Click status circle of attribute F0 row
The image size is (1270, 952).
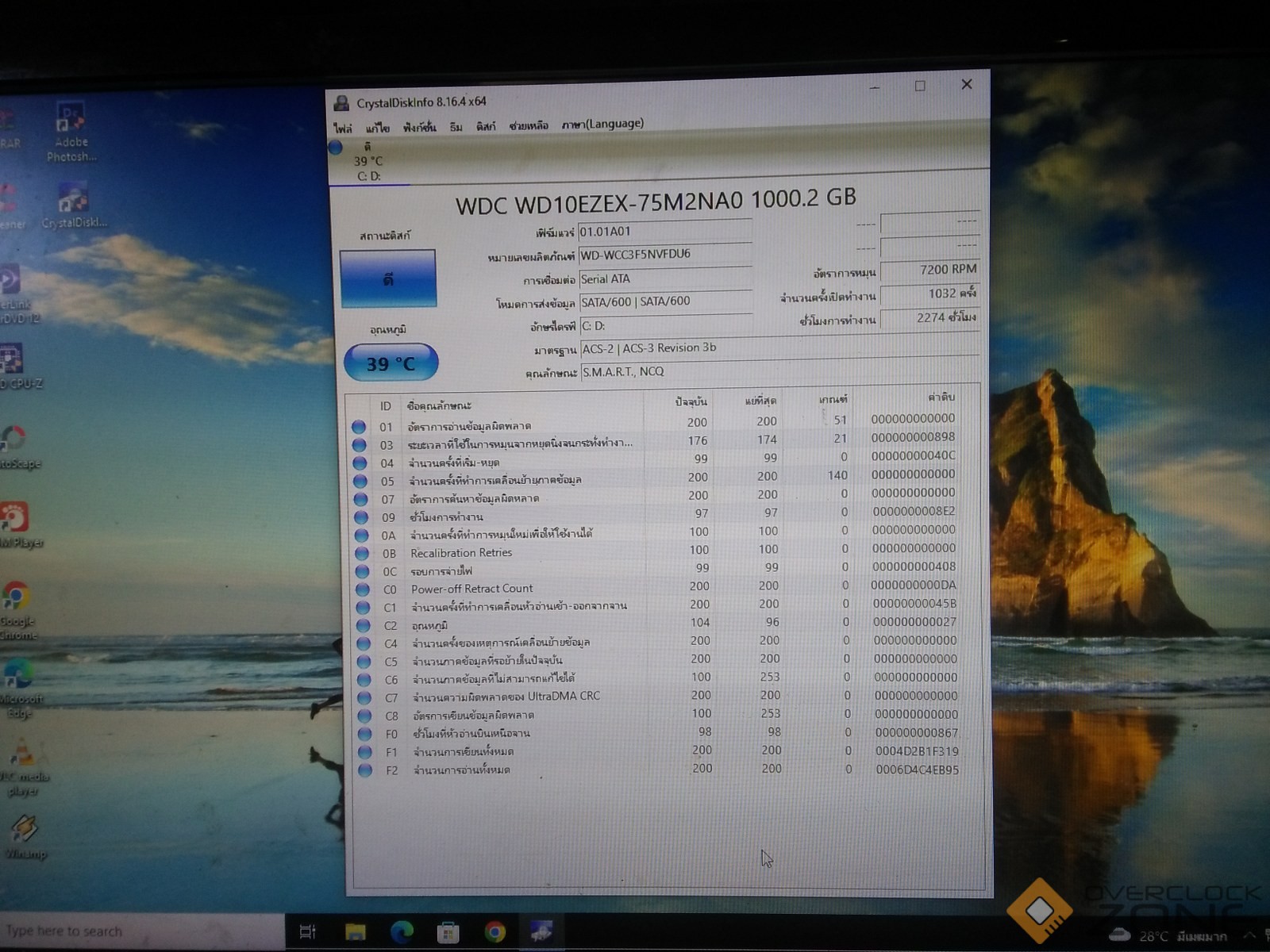[x=365, y=735]
